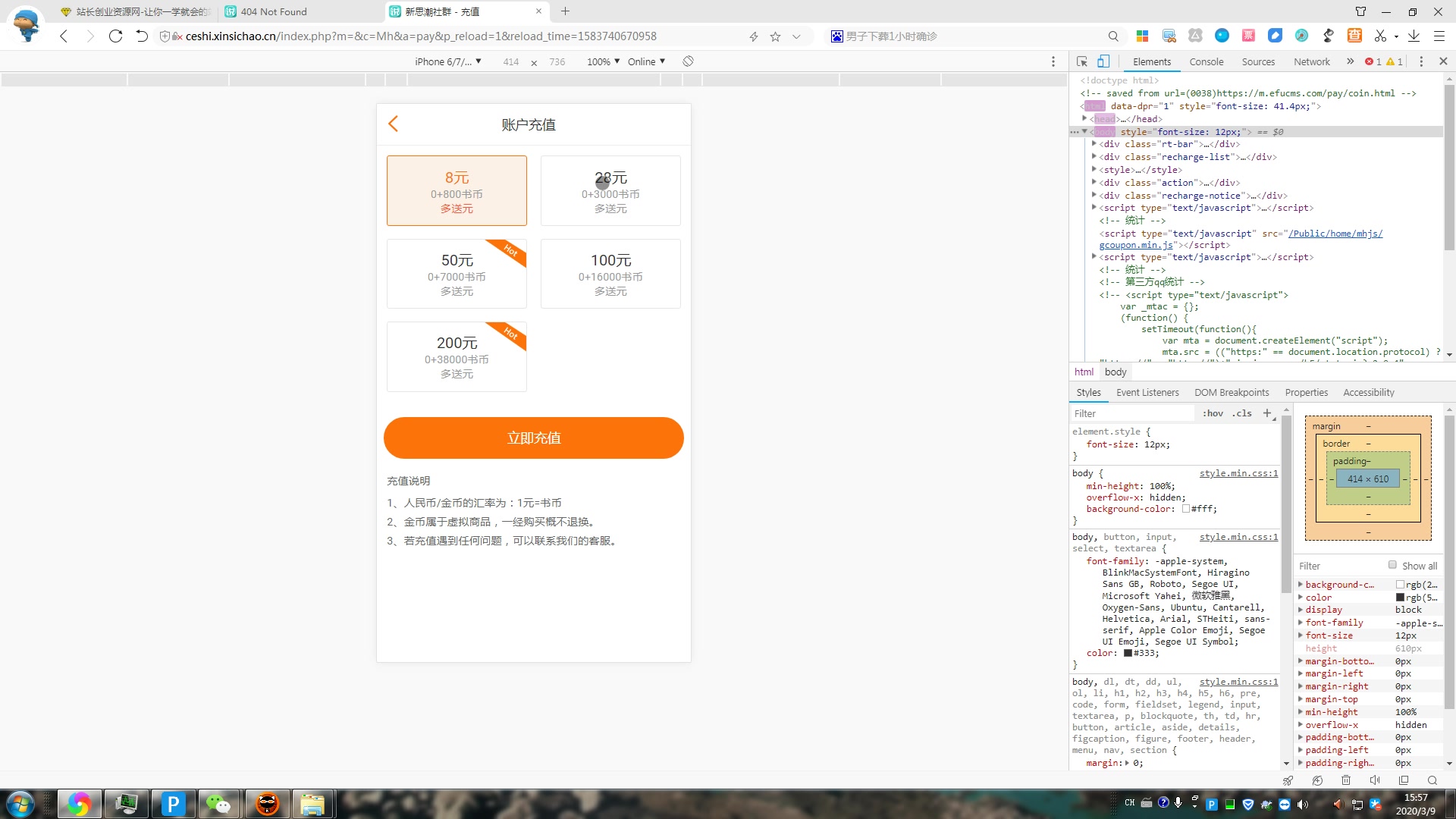
Task: Click the error count indicator
Action: 1373,61
